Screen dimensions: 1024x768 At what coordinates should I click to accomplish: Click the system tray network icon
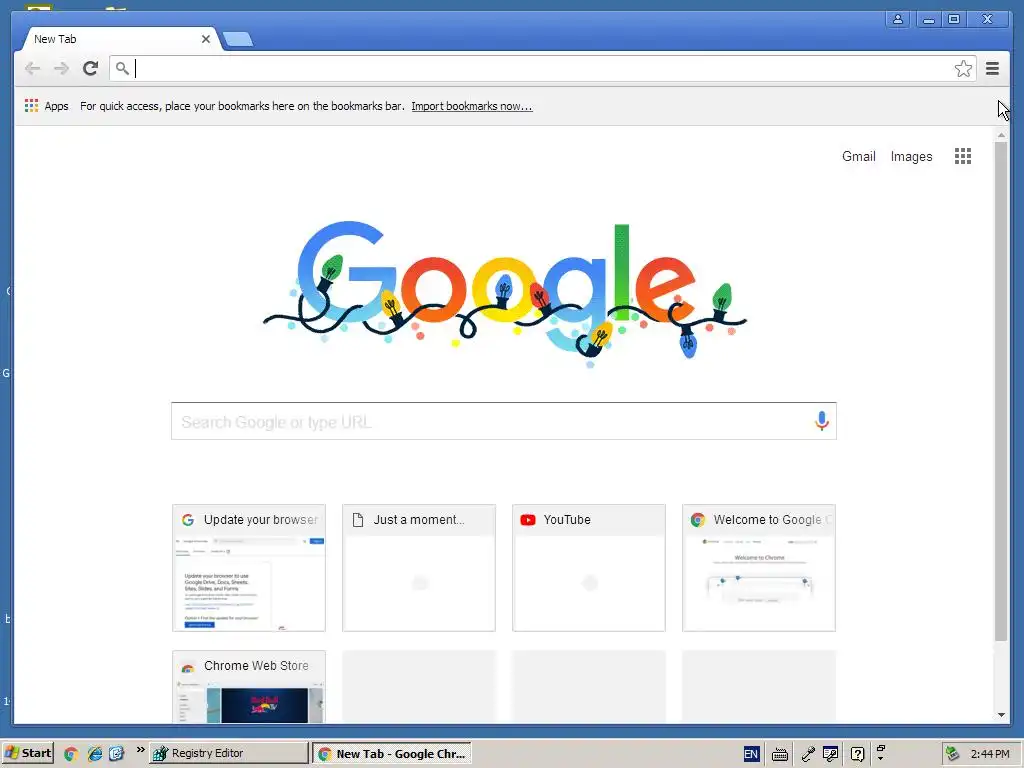pyautogui.click(x=953, y=754)
